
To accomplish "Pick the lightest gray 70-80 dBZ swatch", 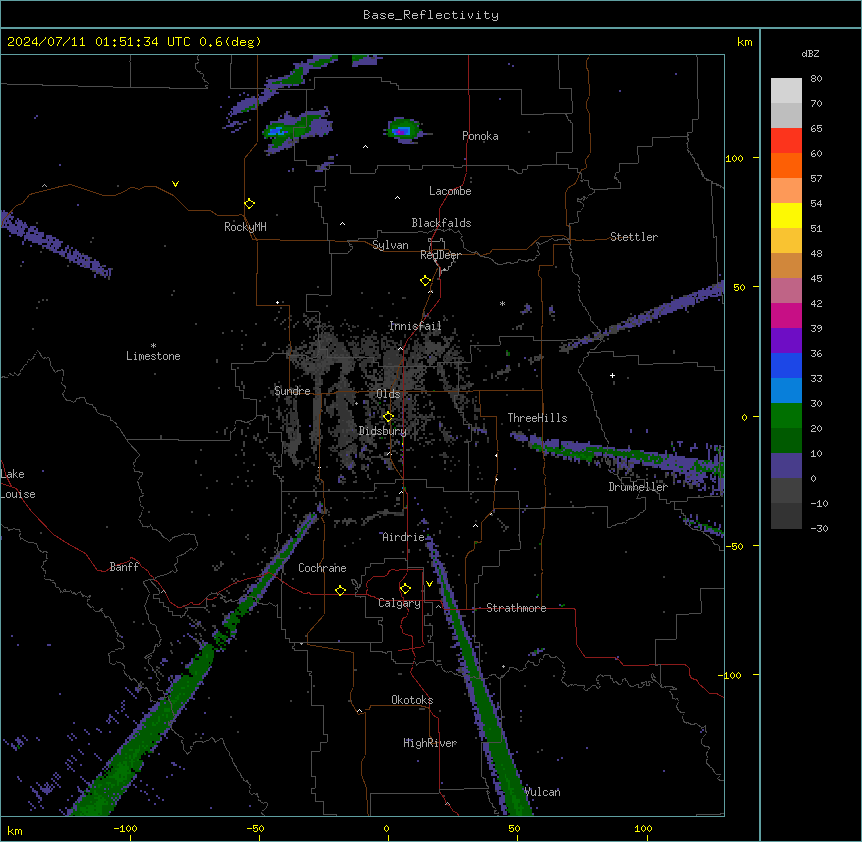I will click(786, 91).
